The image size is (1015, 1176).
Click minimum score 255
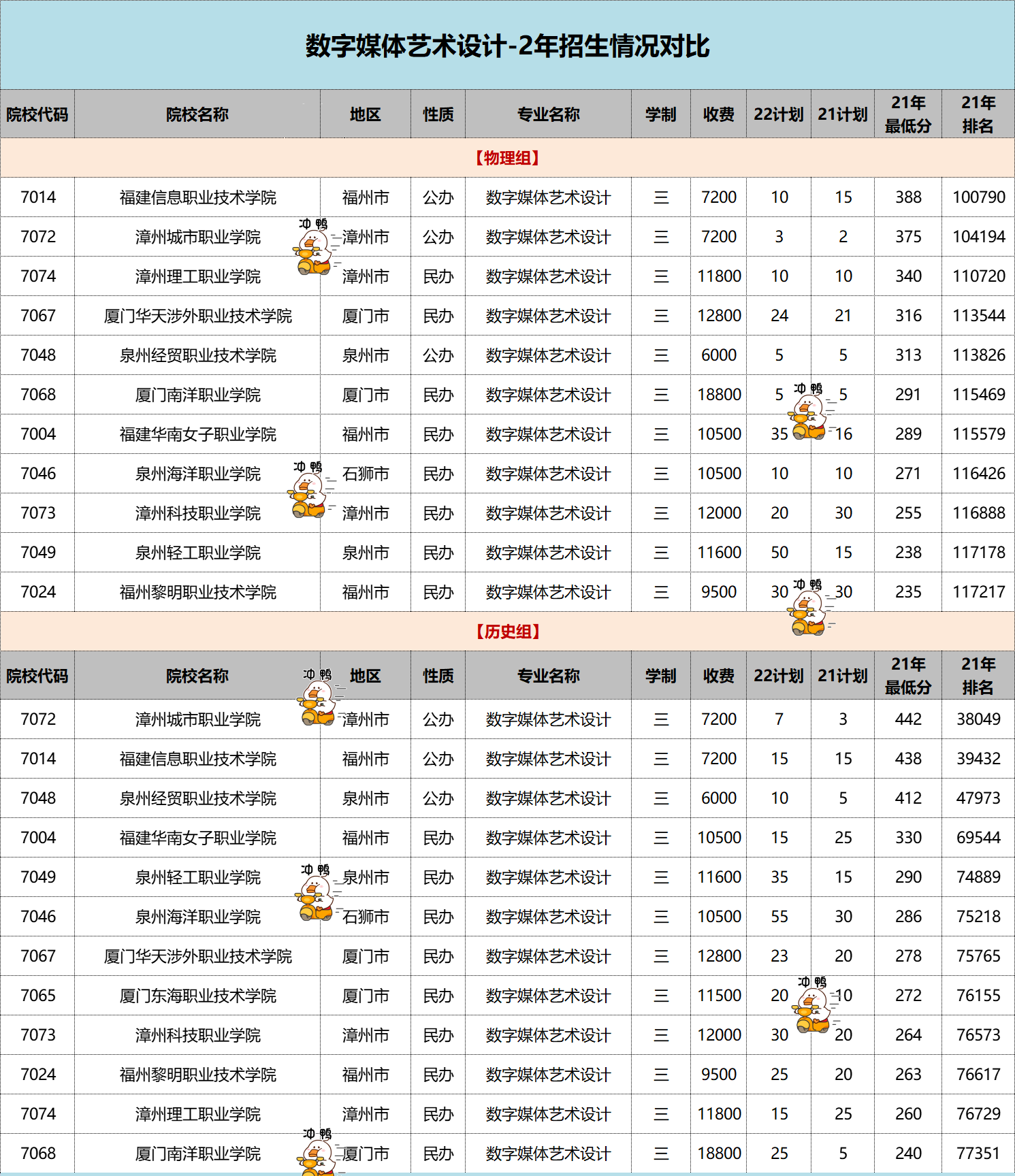coord(908,513)
